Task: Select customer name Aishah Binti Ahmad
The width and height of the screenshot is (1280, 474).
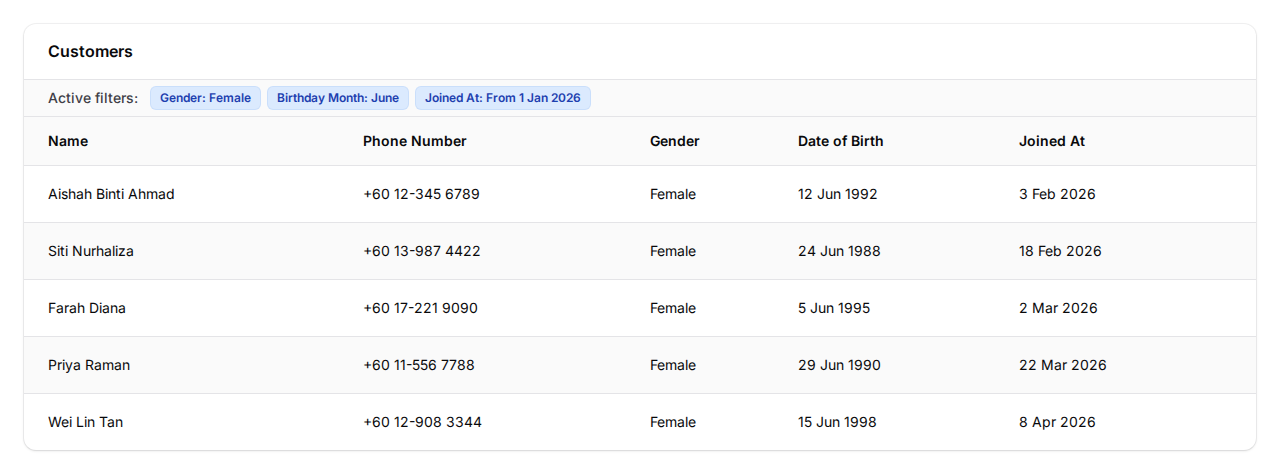Action: point(111,194)
